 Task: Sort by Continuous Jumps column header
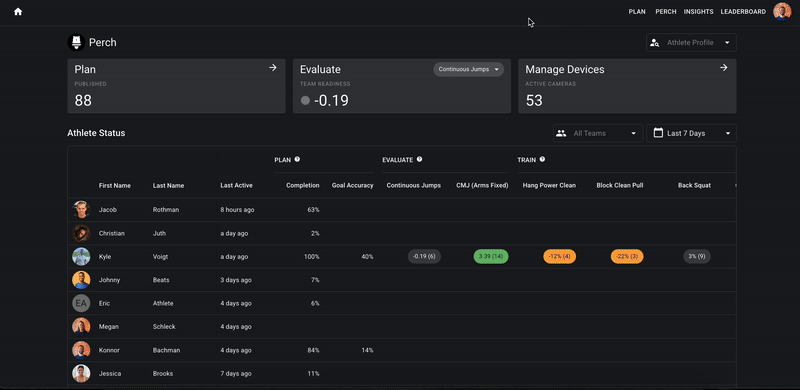[414, 186]
